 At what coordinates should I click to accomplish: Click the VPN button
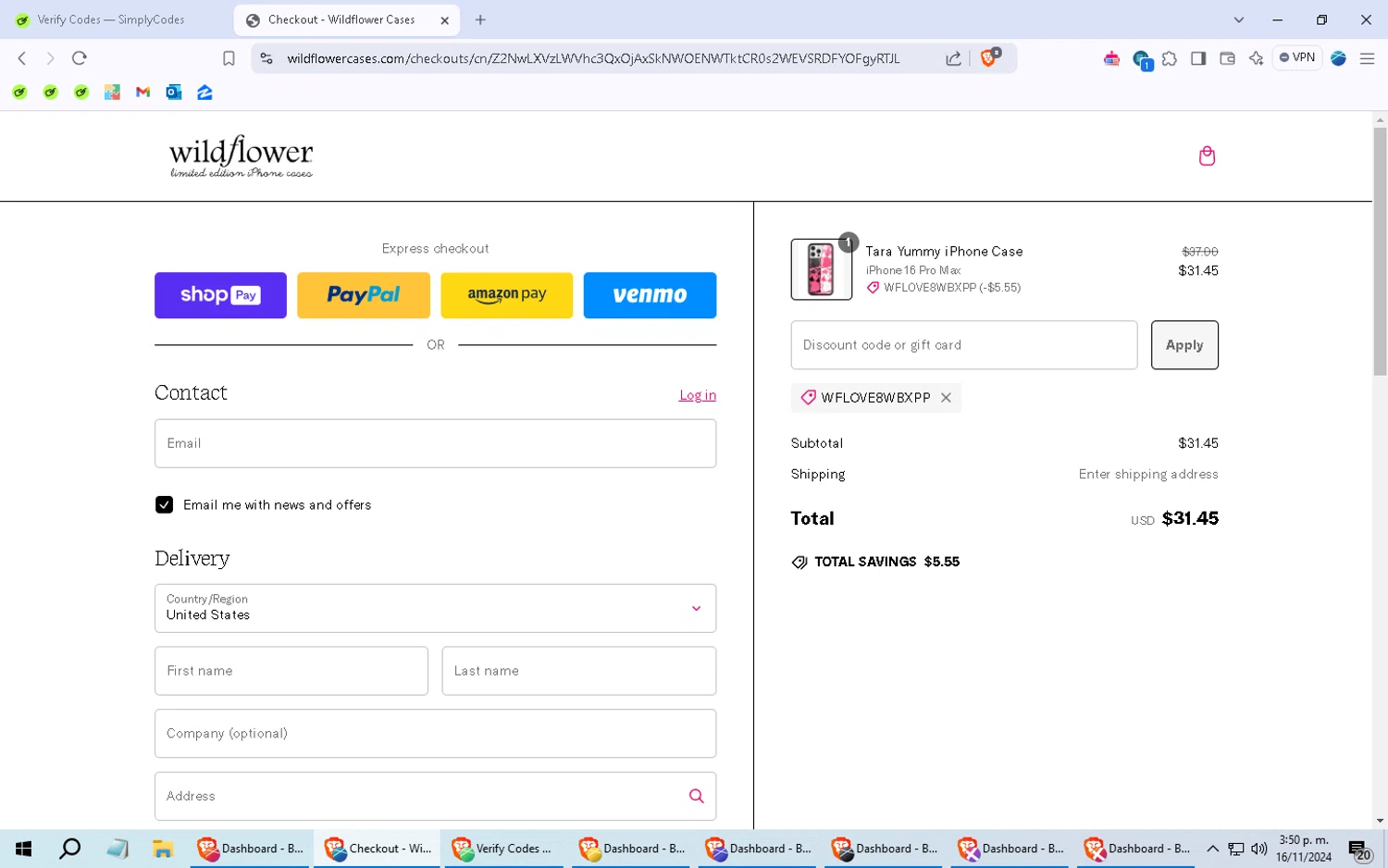pyautogui.click(x=1297, y=57)
